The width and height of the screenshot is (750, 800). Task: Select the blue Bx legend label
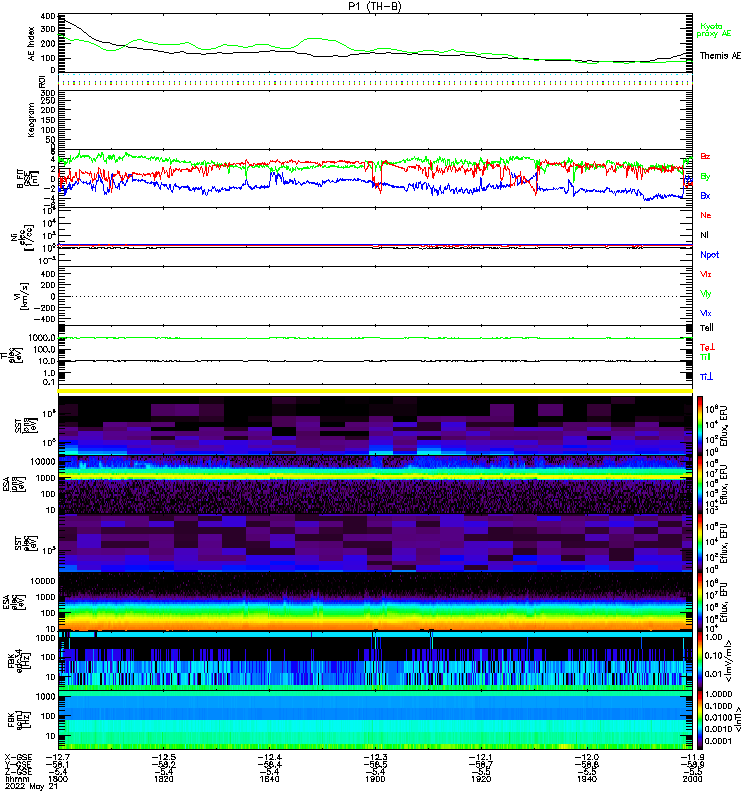pos(705,195)
